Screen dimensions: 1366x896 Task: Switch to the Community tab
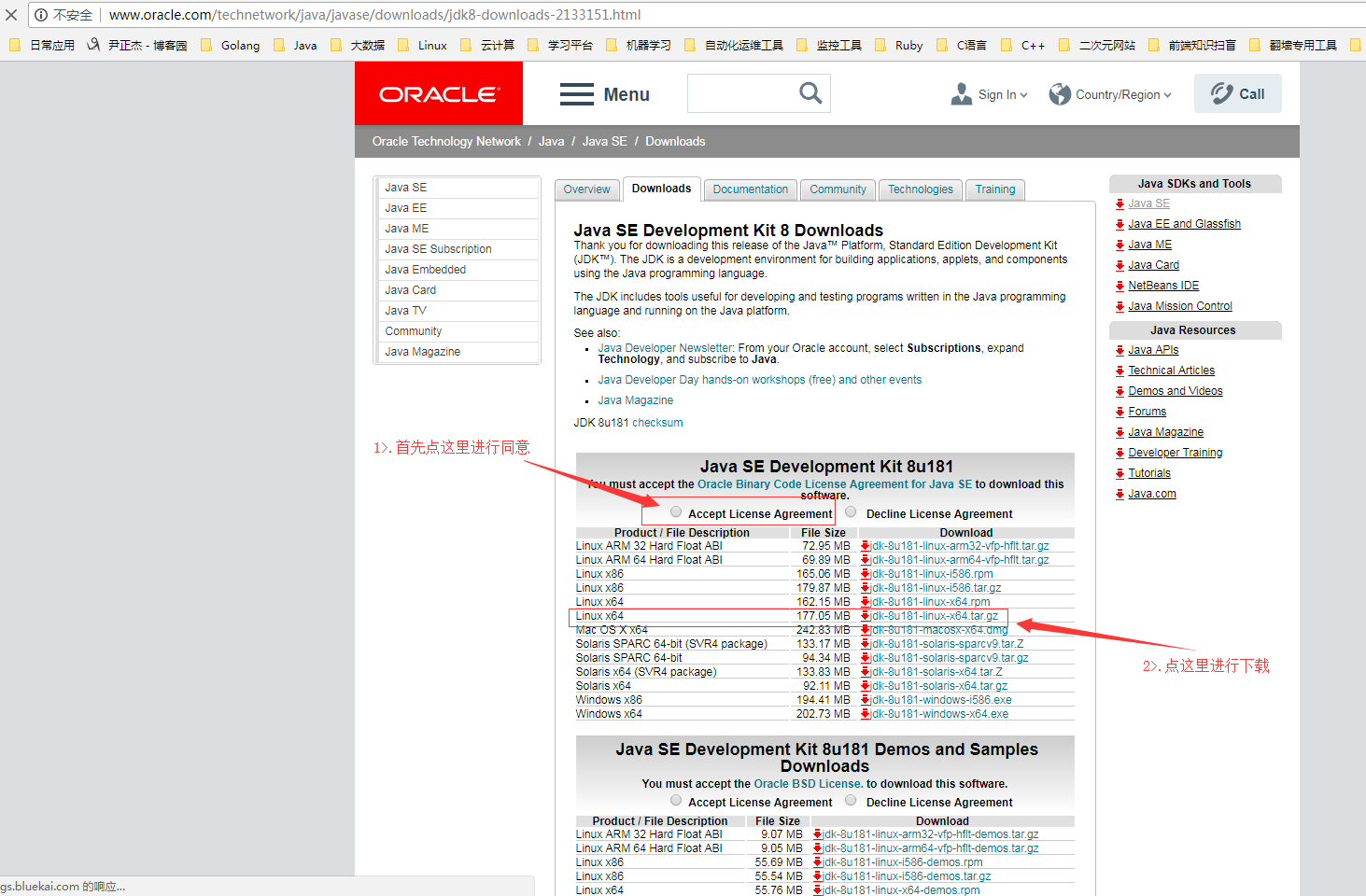coord(838,189)
